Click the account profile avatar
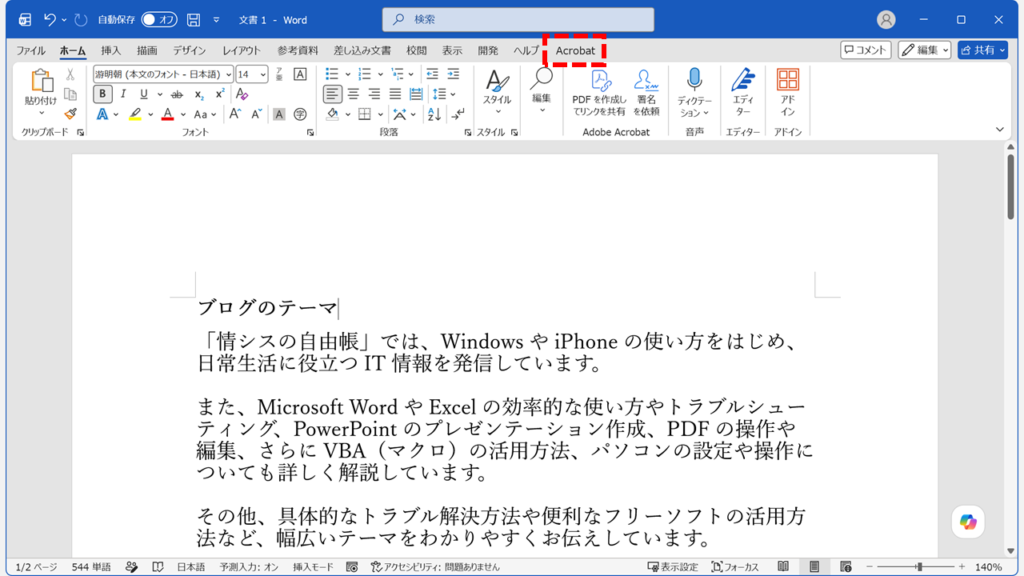 pyautogui.click(x=886, y=20)
